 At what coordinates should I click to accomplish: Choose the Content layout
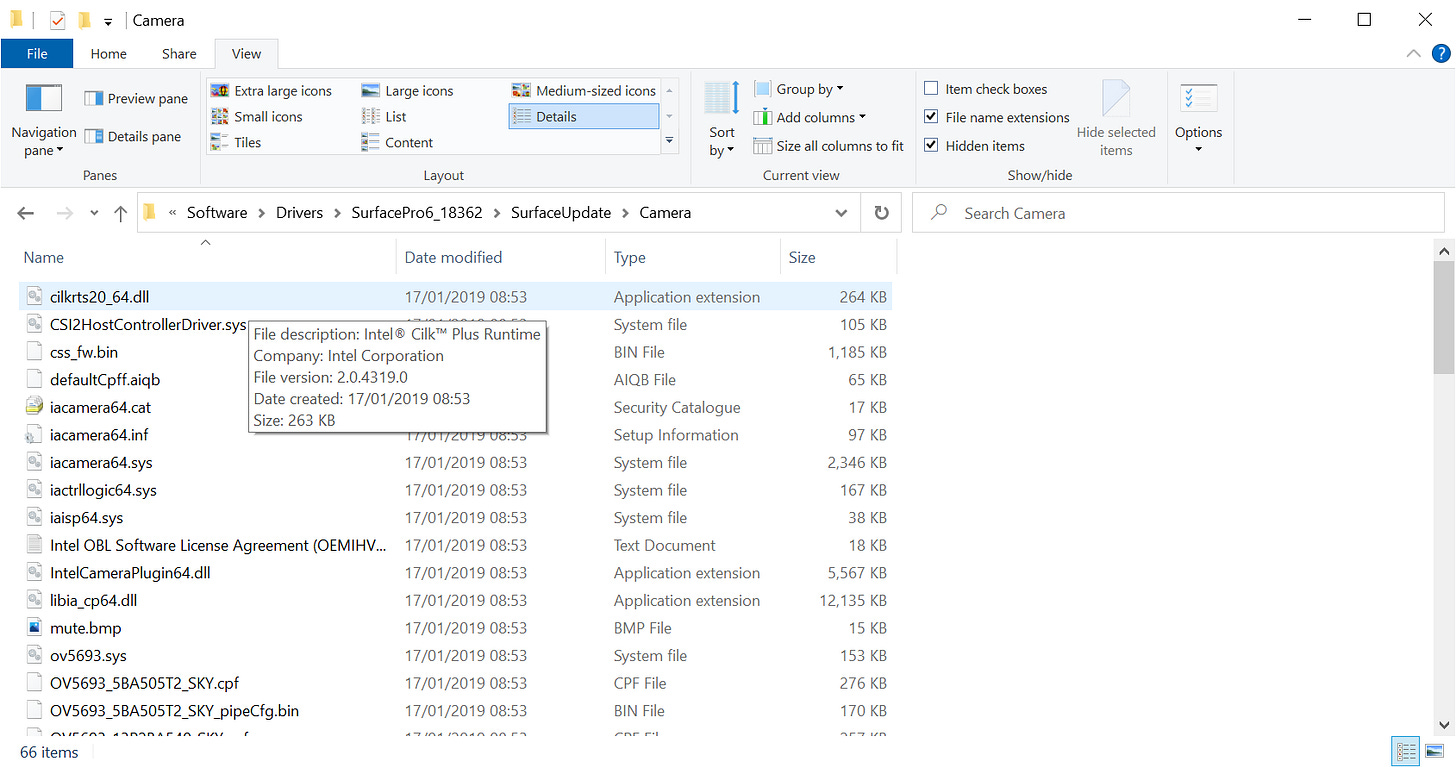(x=397, y=143)
